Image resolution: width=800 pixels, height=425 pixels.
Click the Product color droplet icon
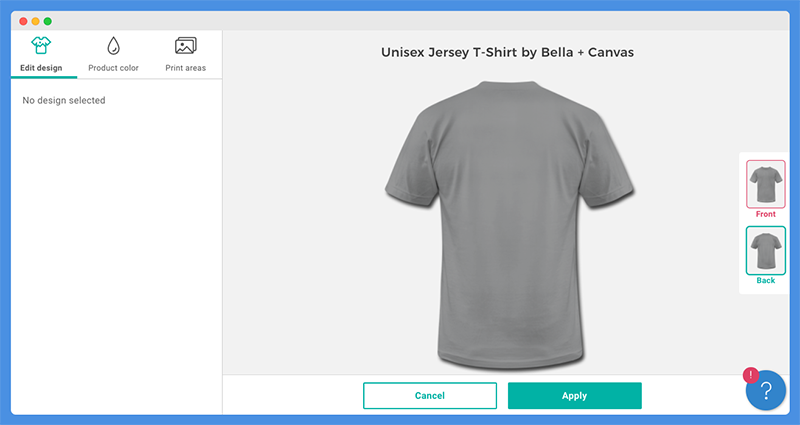113,45
